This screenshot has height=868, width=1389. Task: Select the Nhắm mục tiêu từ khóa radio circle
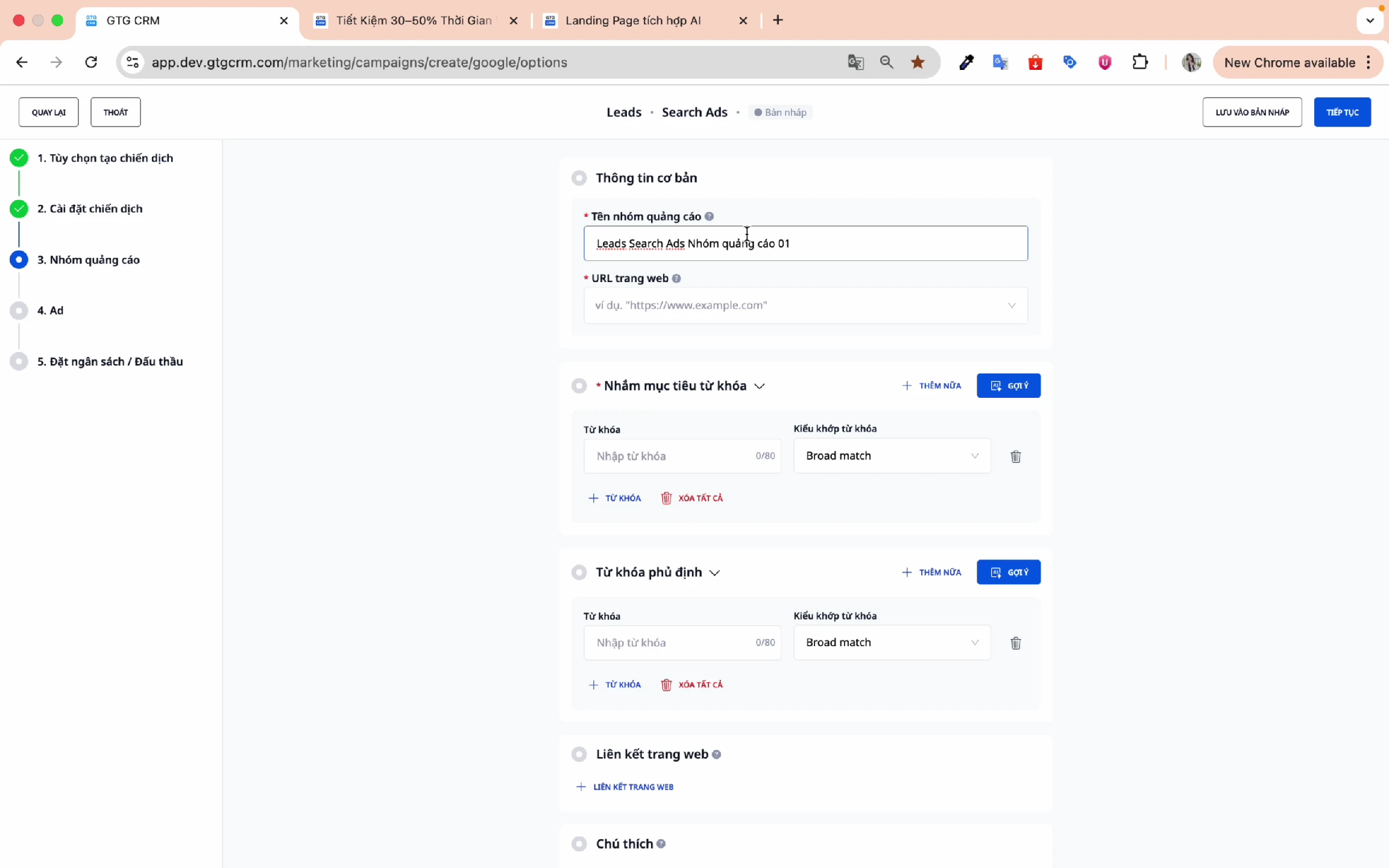579,386
